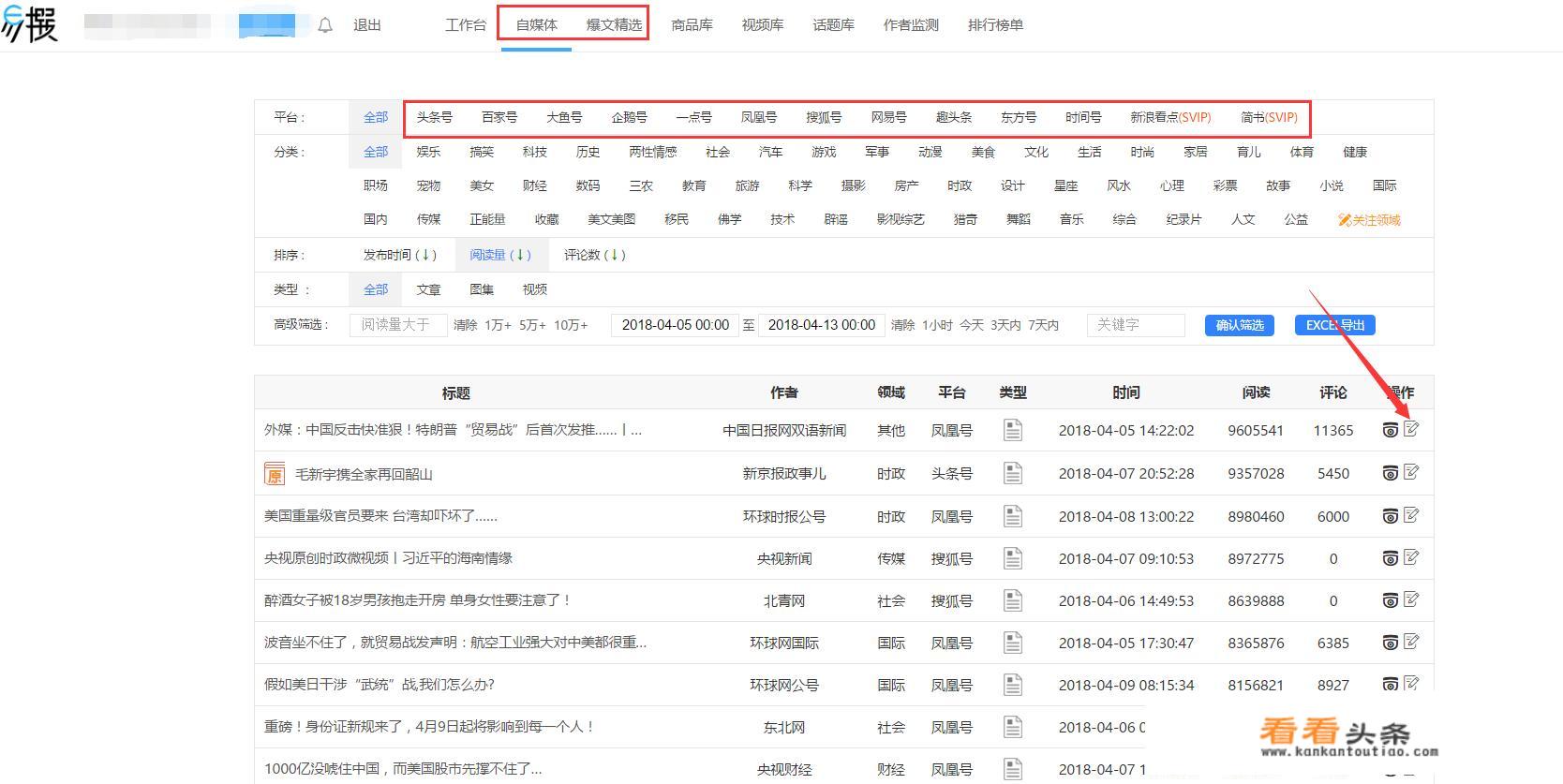Select 文章 content type filter

tap(428, 289)
